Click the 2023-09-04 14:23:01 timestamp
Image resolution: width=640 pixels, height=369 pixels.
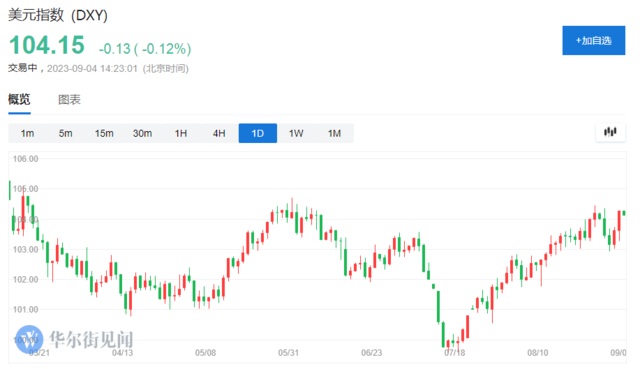pyautogui.click(x=92, y=69)
